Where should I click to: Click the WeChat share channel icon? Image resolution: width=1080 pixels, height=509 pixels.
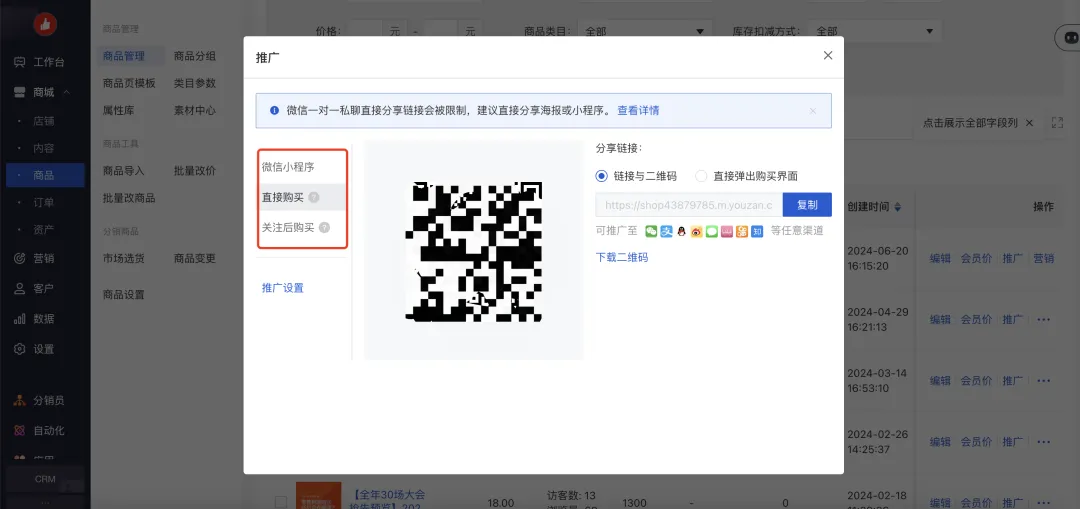click(x=651, y=231)
